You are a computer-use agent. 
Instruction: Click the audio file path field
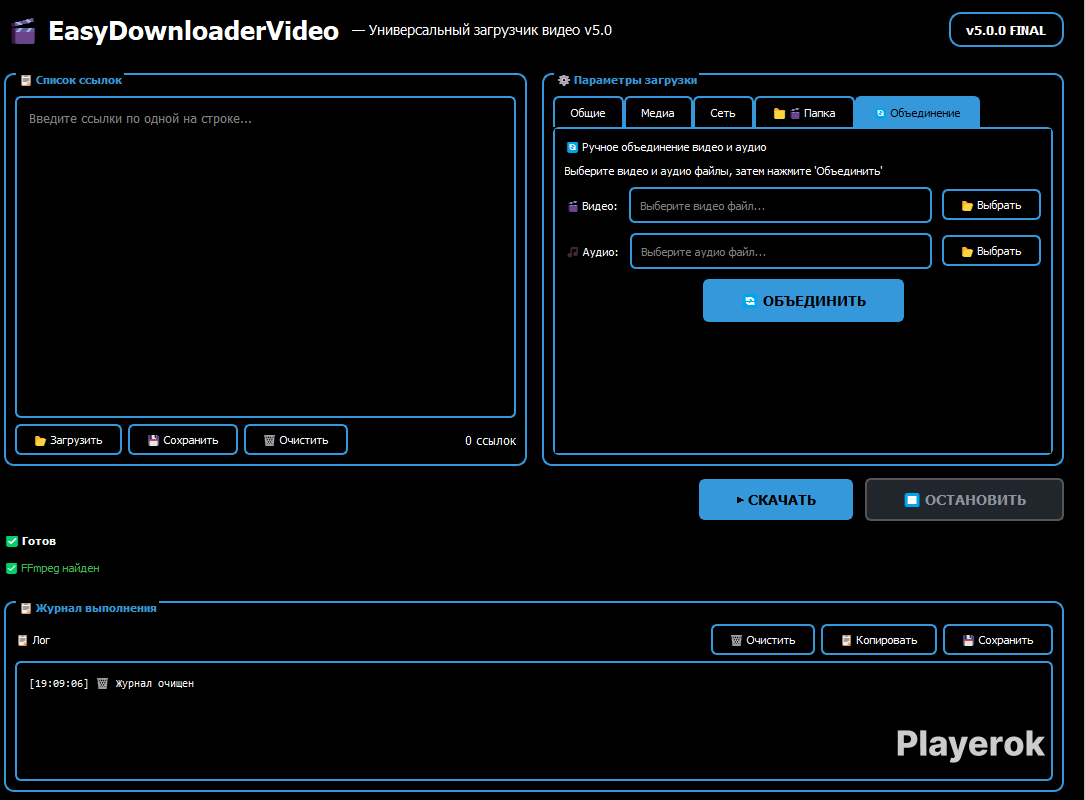point(781,252)
